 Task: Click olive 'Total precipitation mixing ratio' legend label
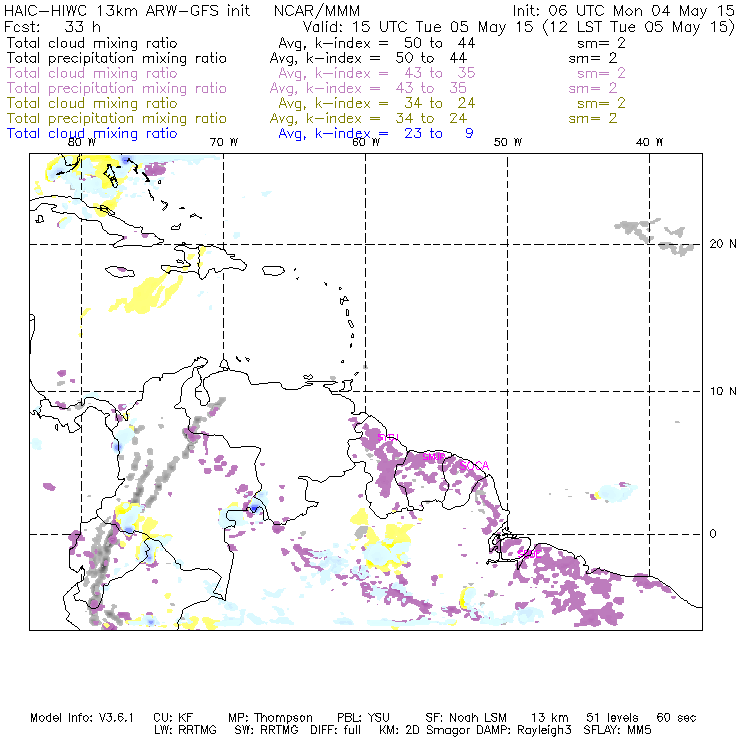pyautogui.click(x=117, y=118)
